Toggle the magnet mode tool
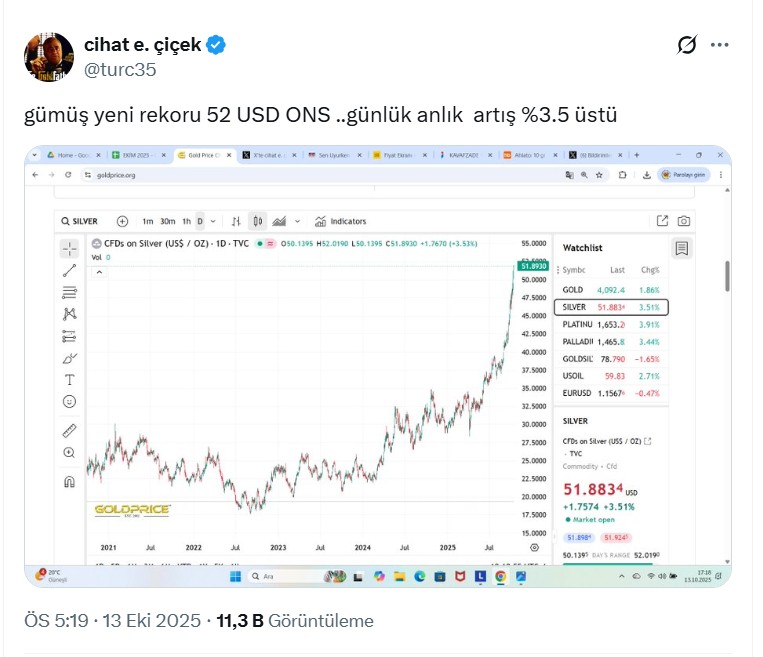Image resolution: width=763 pixels, height=657 pixels. (x=69, y=482)
